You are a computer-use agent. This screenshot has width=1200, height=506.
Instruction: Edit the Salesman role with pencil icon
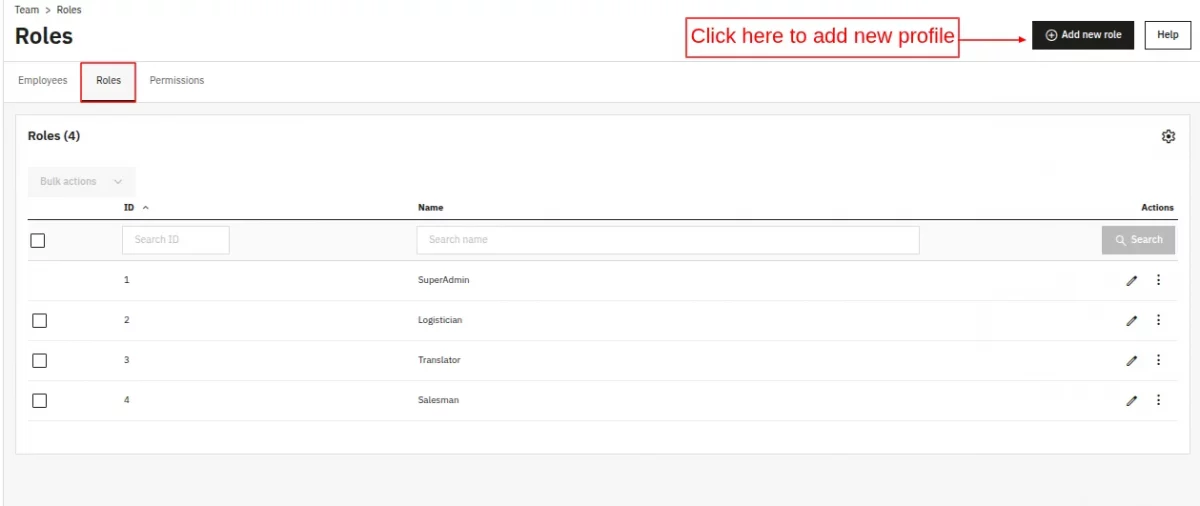coord(1131,400)
